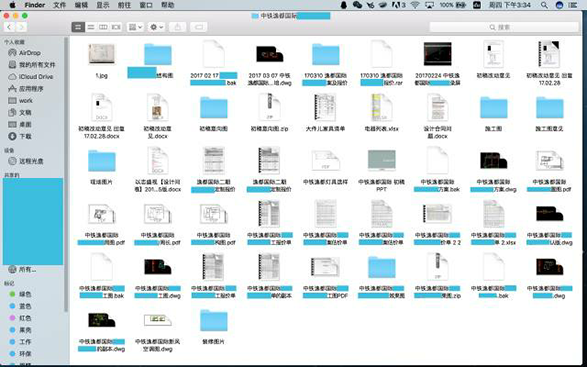The image size is (587, 367).
Task: Click the sidebar vertical scrollbar
Action: tap(66, 174)
